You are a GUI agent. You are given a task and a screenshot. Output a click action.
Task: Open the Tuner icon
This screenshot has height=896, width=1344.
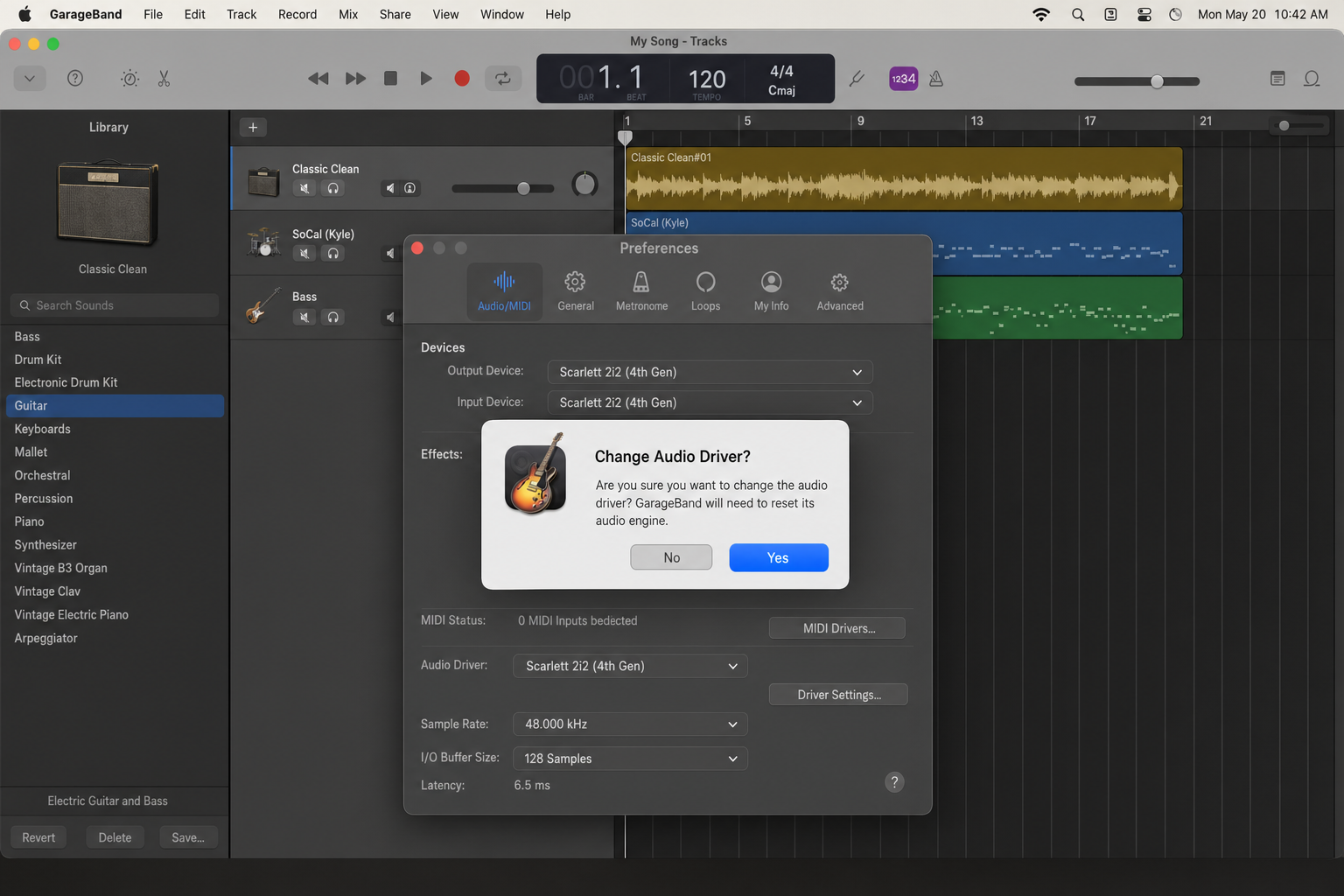[857, 79]
